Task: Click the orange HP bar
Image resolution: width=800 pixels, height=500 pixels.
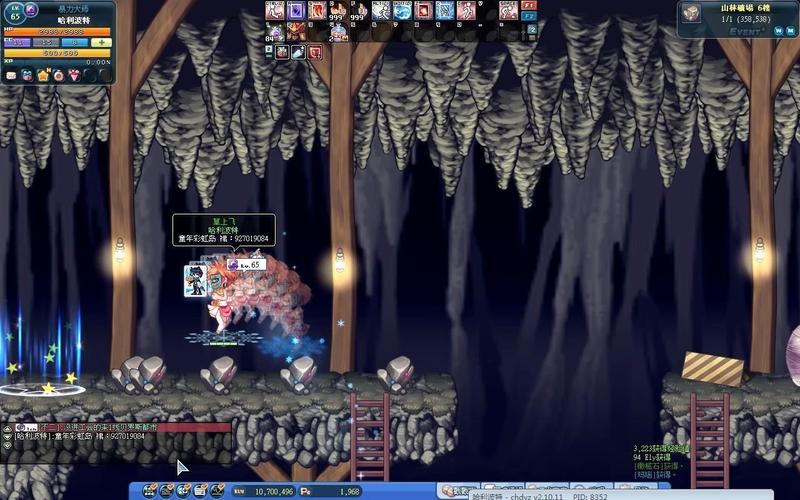Action: 56,32
